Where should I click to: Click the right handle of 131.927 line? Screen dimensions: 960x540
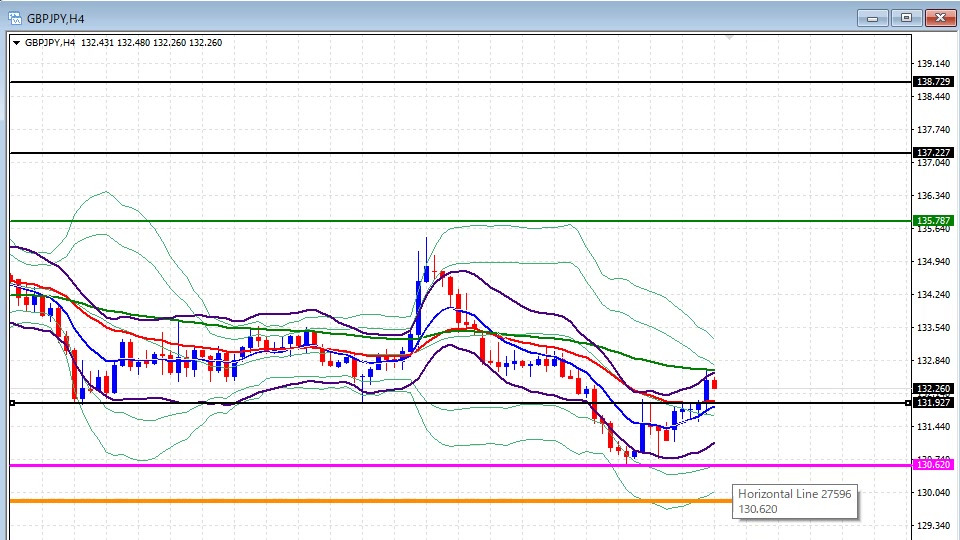[907, 403]
